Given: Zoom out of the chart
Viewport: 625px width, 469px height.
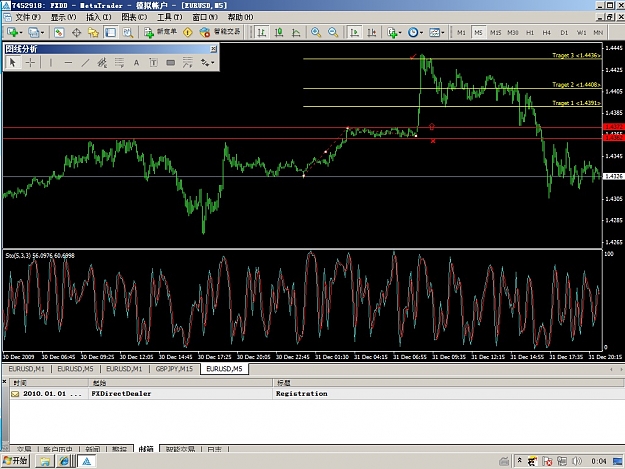Looking at the screenshot, I should click(333, 33).
